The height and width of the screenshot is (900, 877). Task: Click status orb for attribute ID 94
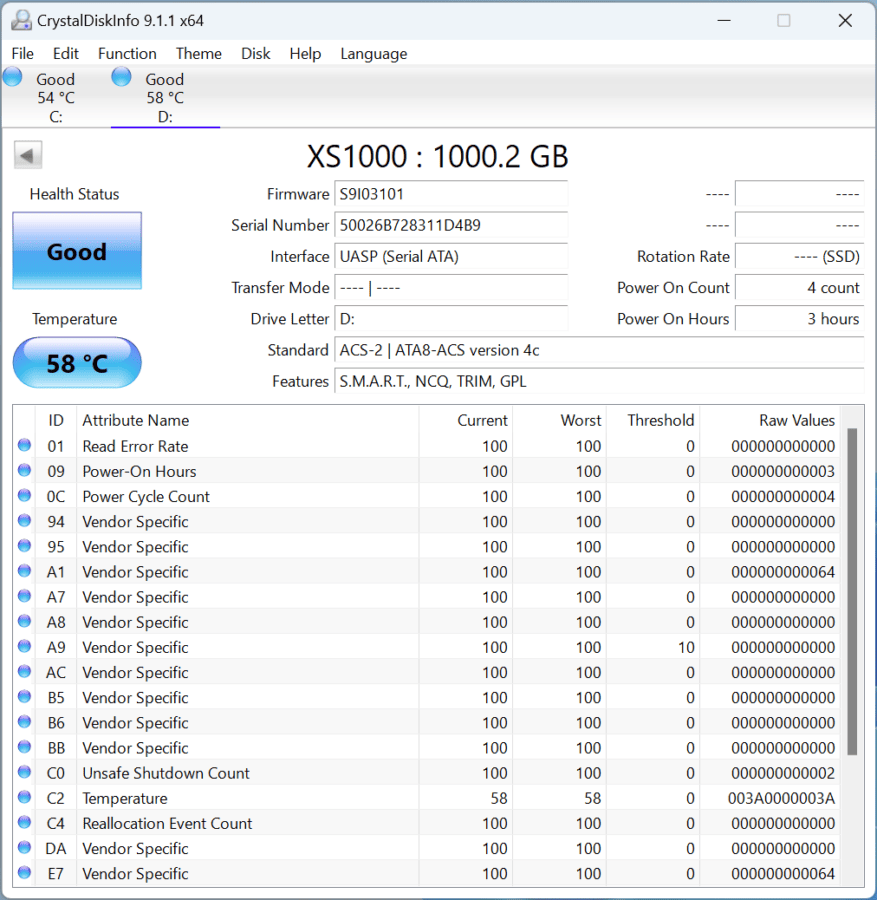pyautogui.click(x=24, y=521)
